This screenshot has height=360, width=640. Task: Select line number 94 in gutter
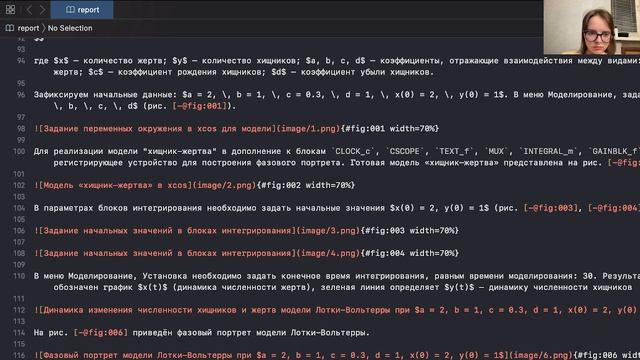coord(21,61)
